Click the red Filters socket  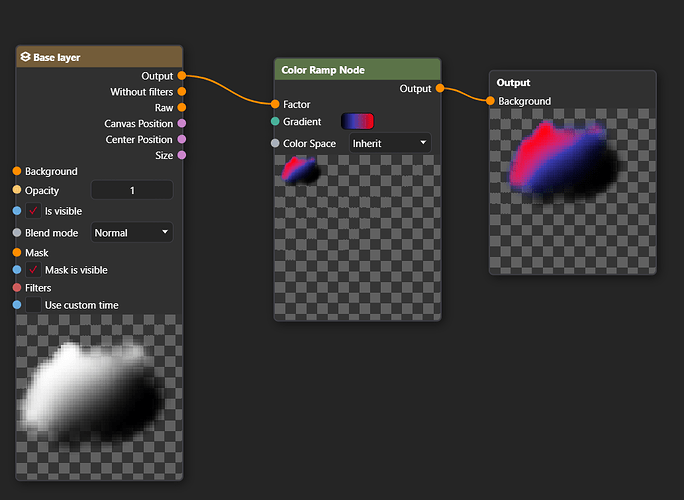point(17,288)
